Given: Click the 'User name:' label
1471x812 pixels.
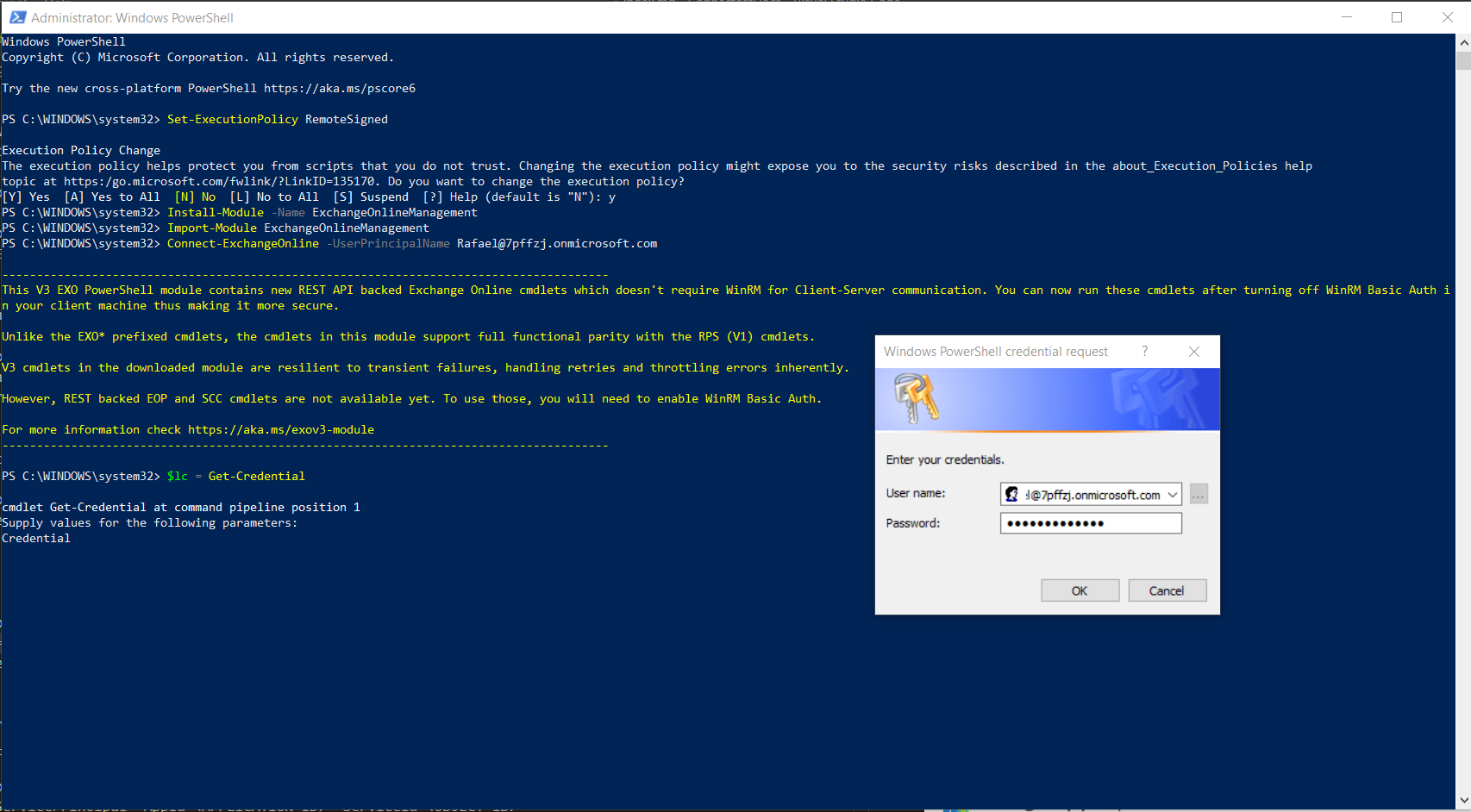Looking at the screenshot, I should click(x=916, y=493).
